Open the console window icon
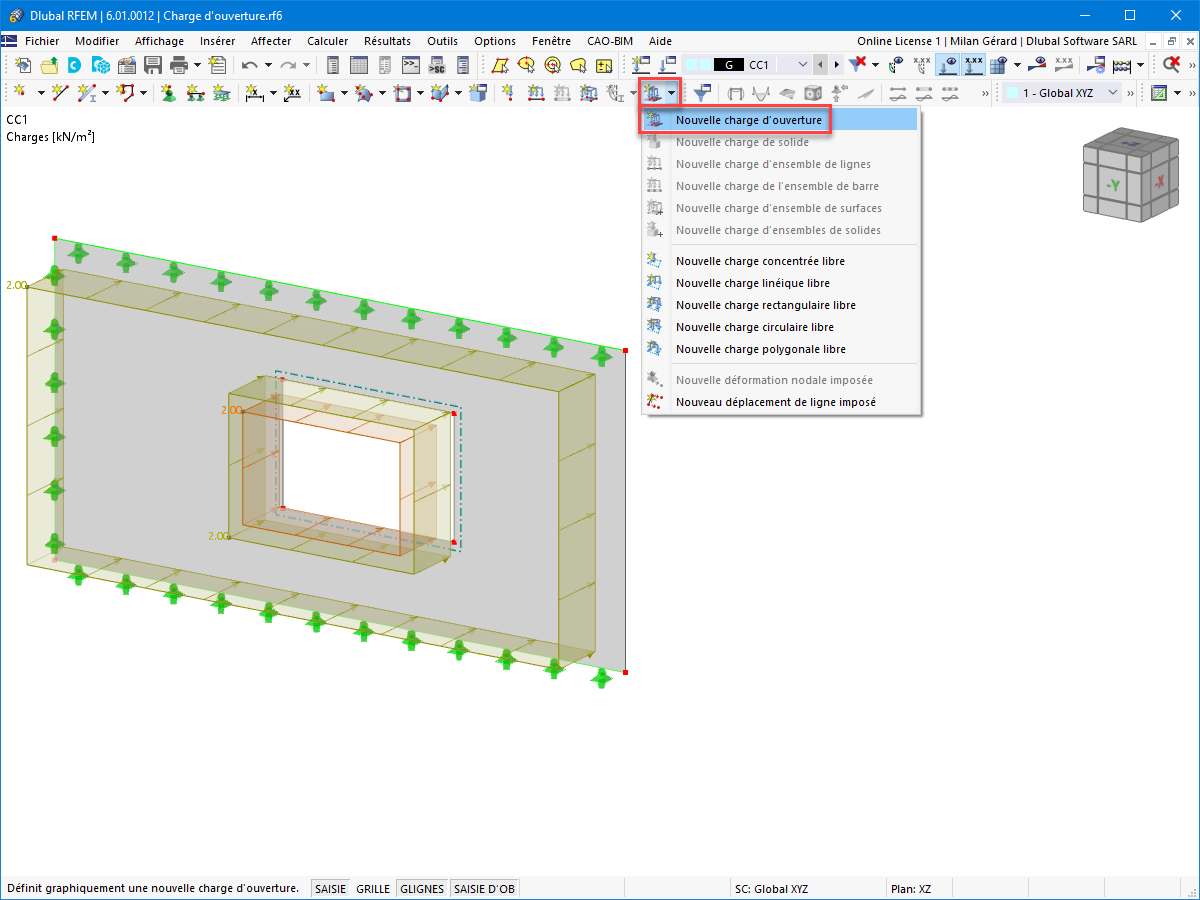The width and height of the screenshot is (1200, 900). 410,65
